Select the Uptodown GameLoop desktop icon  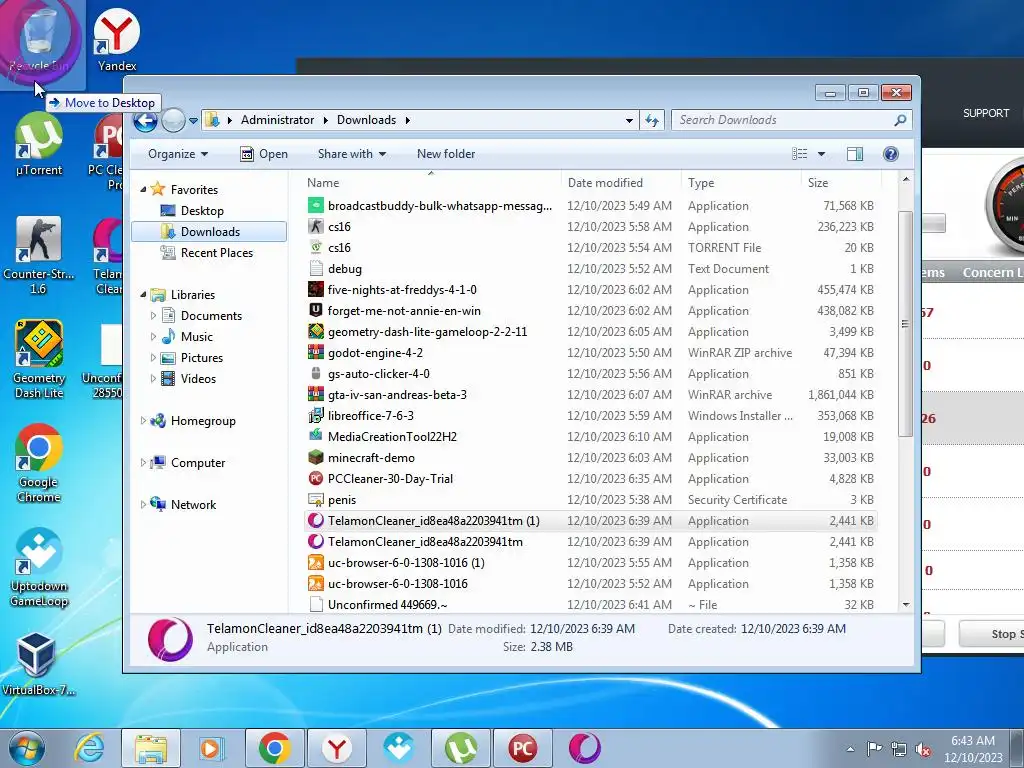tap(39, 567)
